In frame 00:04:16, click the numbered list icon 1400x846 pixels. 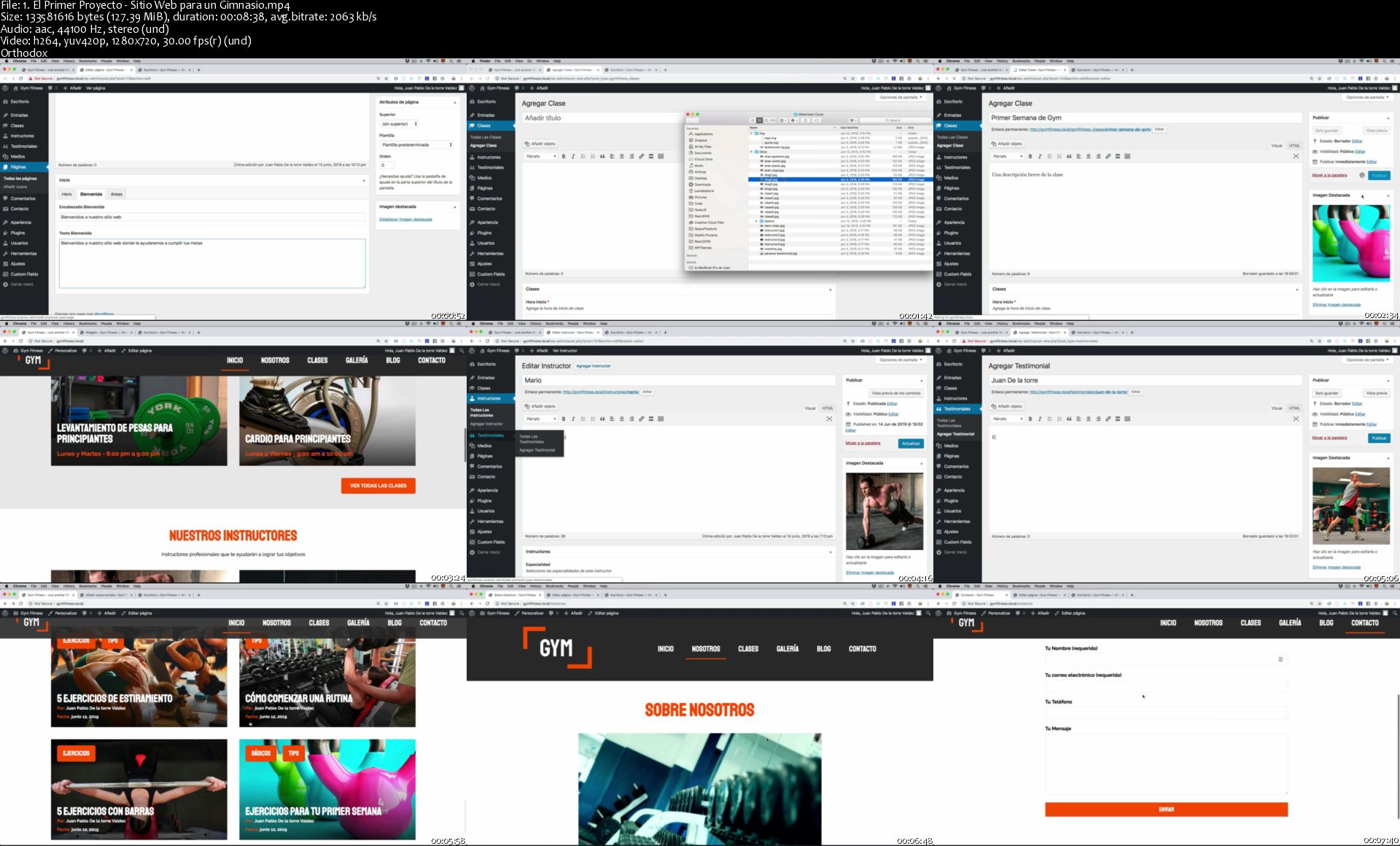(592, 419)
